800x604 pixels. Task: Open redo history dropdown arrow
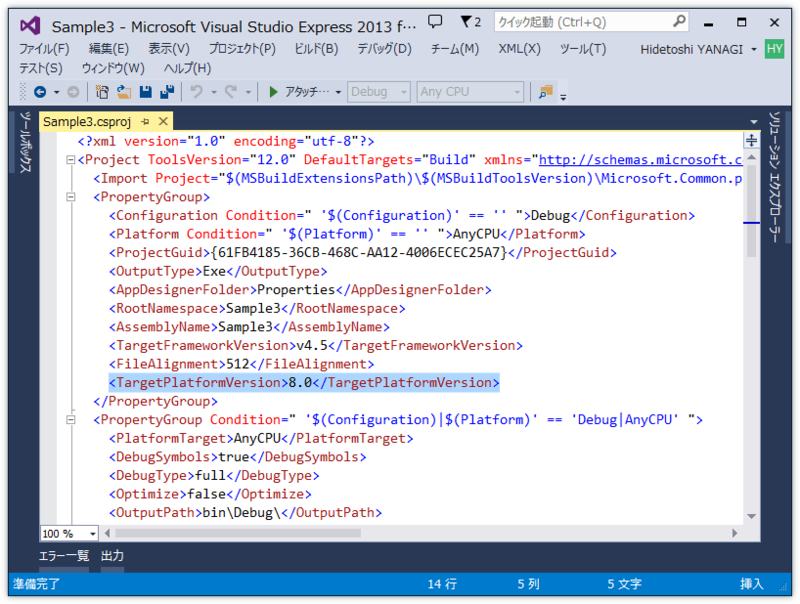pos(248,92)
